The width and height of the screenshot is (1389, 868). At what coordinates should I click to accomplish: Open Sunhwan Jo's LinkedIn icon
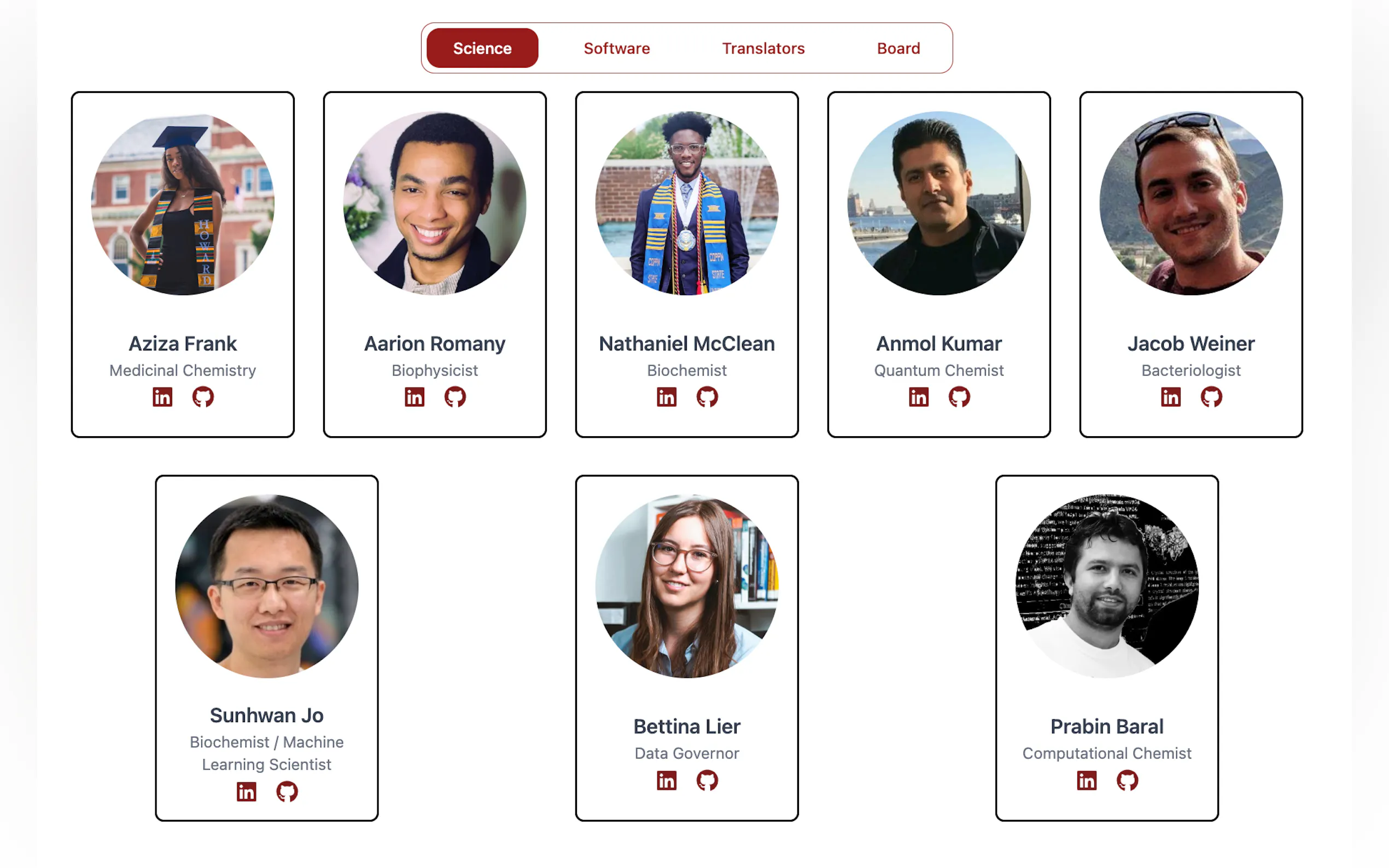pos(246,791)
